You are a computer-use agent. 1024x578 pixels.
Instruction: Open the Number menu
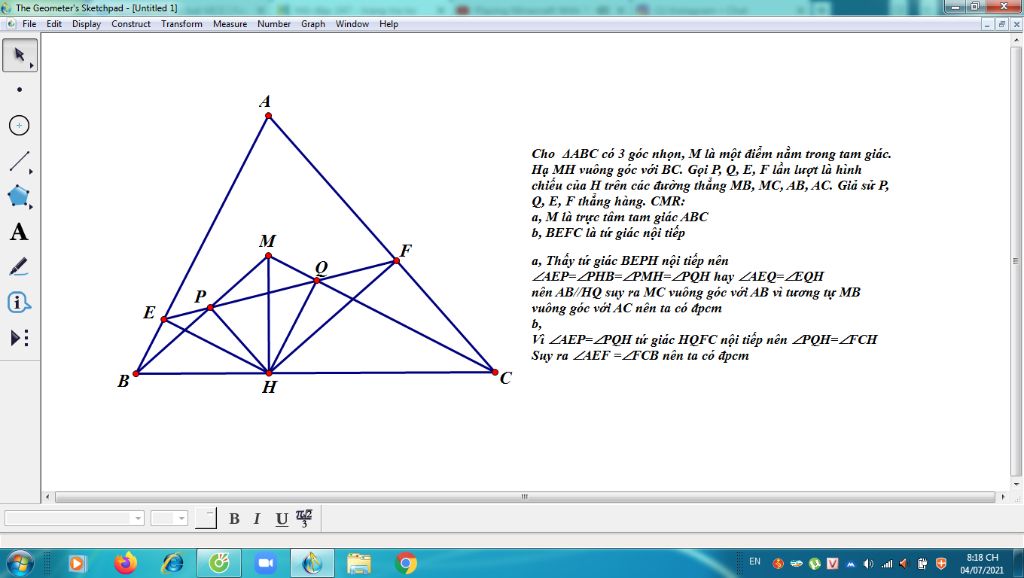pyautogui.click(x=274, y=24)
